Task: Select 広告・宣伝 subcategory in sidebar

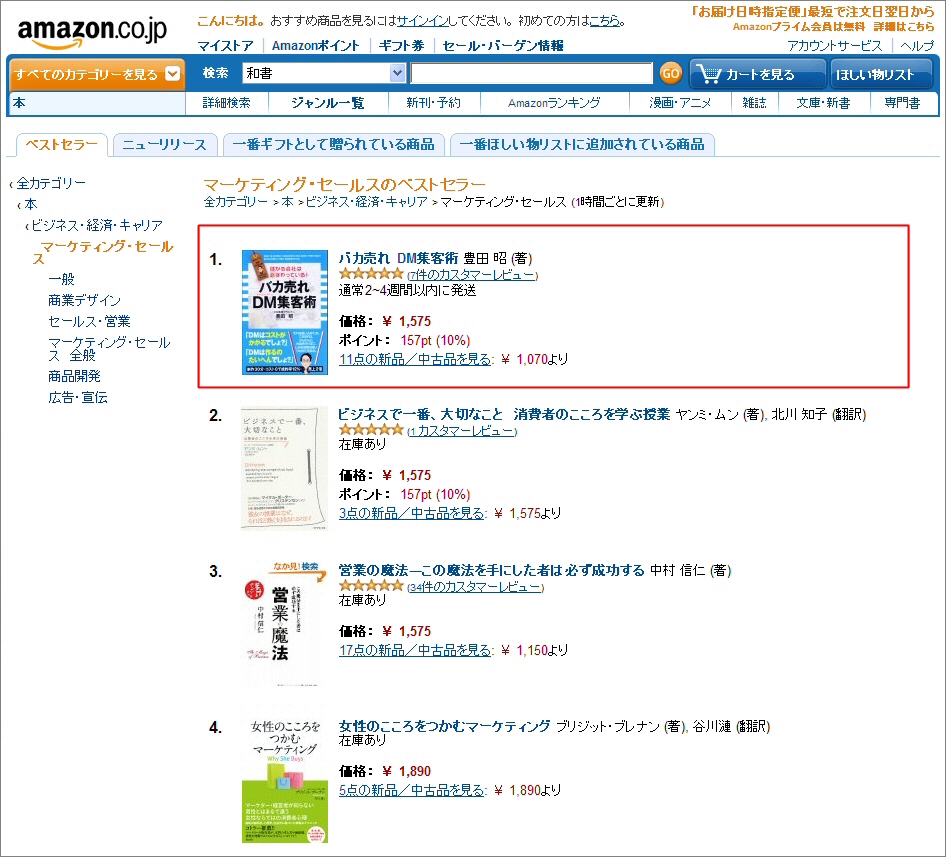Action: (x=78, y=397)
